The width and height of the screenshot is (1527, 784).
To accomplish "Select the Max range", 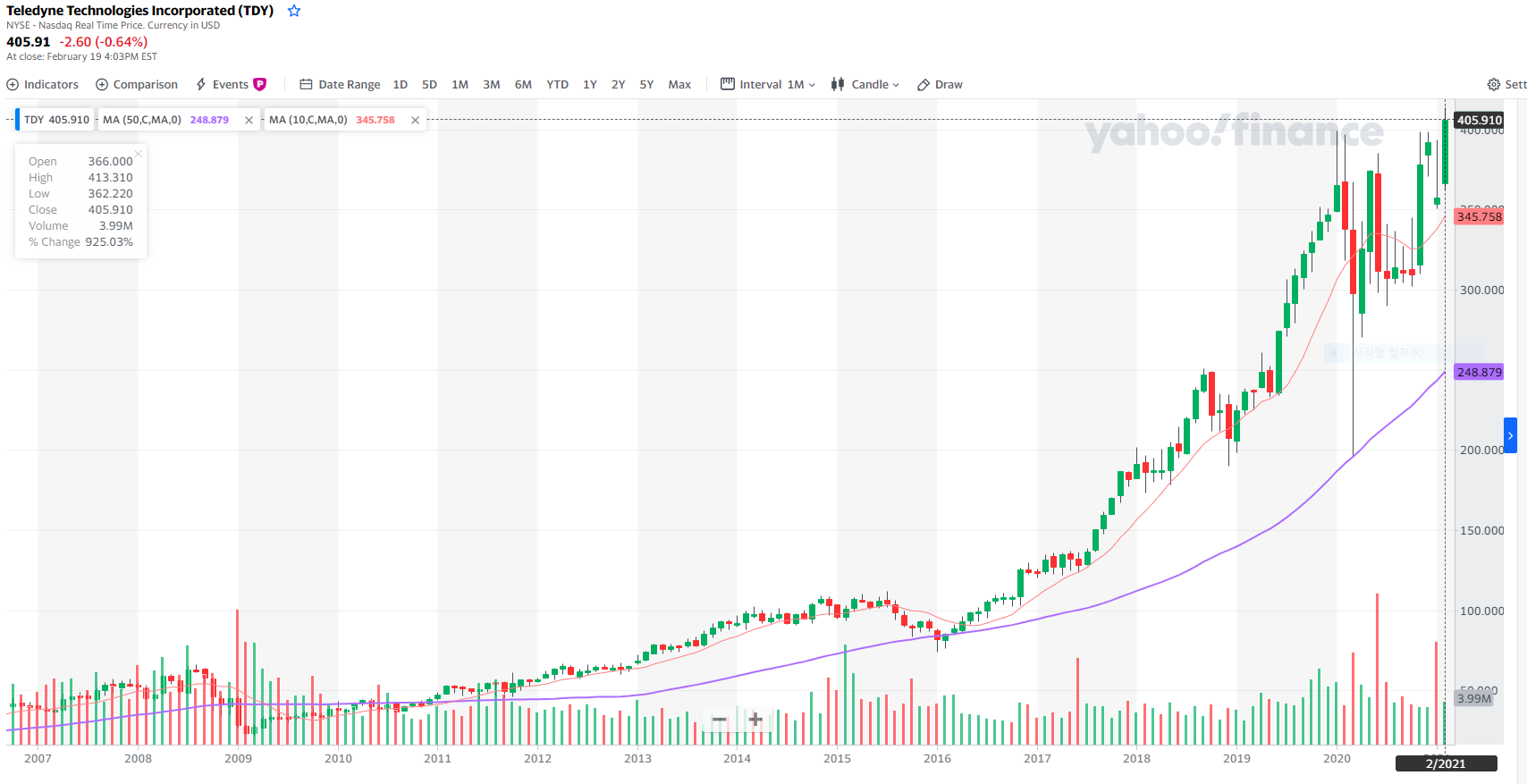I will (679, 84).
